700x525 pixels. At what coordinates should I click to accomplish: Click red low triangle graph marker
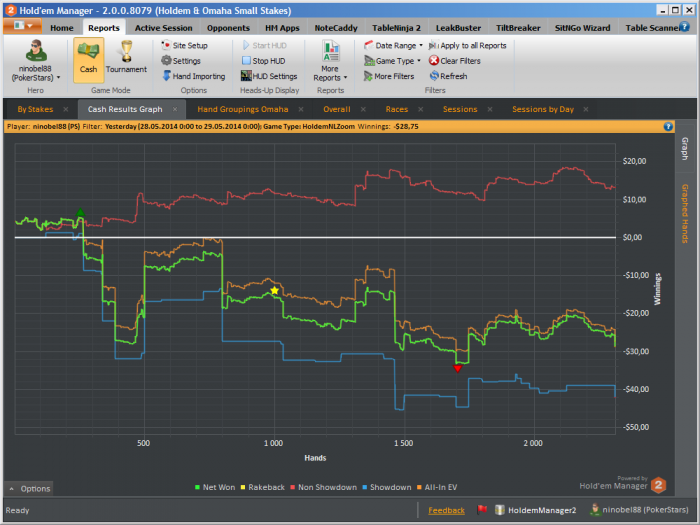pos(457,369)
